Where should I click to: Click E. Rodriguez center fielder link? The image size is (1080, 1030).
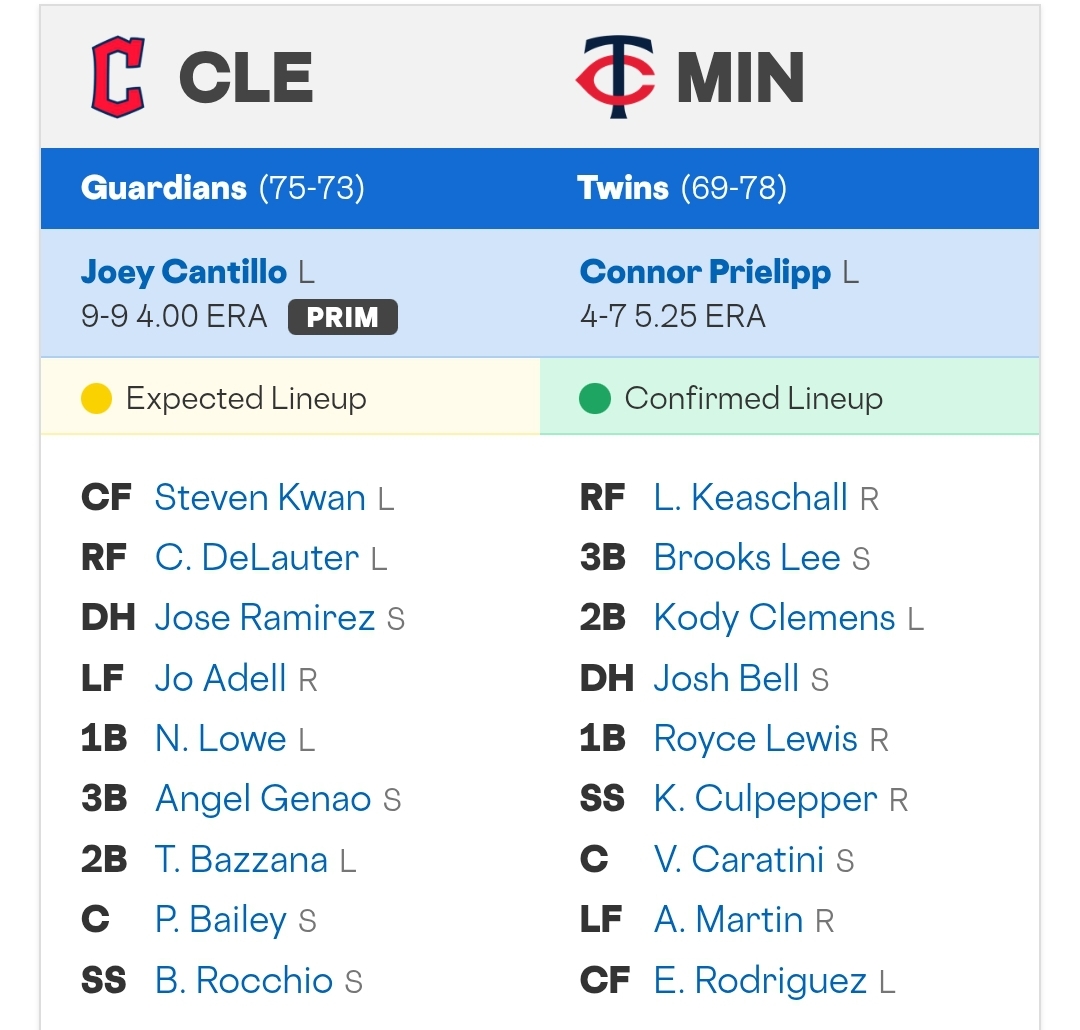(x=760, y=981)
